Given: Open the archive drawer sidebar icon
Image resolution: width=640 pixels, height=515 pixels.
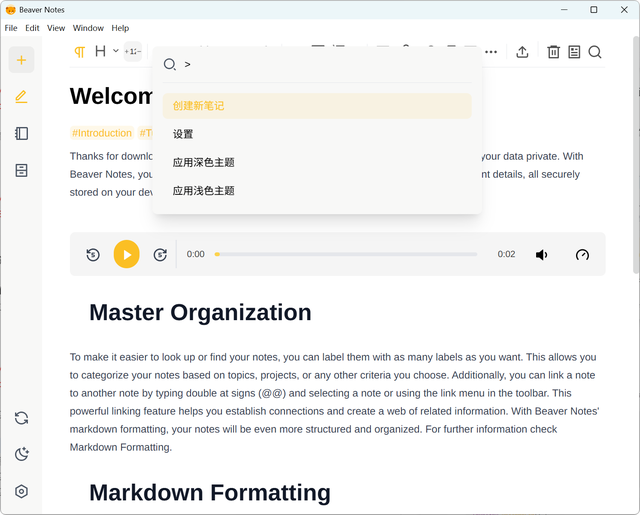Looking at the screenshot, I should point(21,170).
